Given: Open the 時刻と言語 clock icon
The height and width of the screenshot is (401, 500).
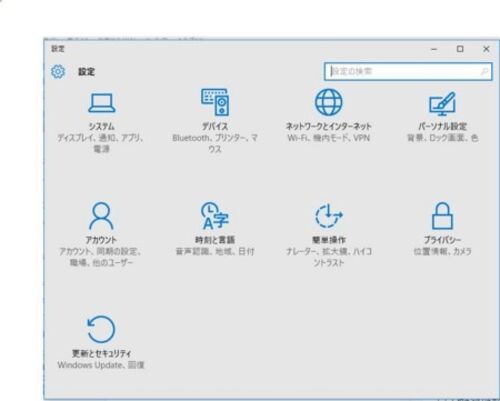Looking at the screenshot, I should [215, 216].
